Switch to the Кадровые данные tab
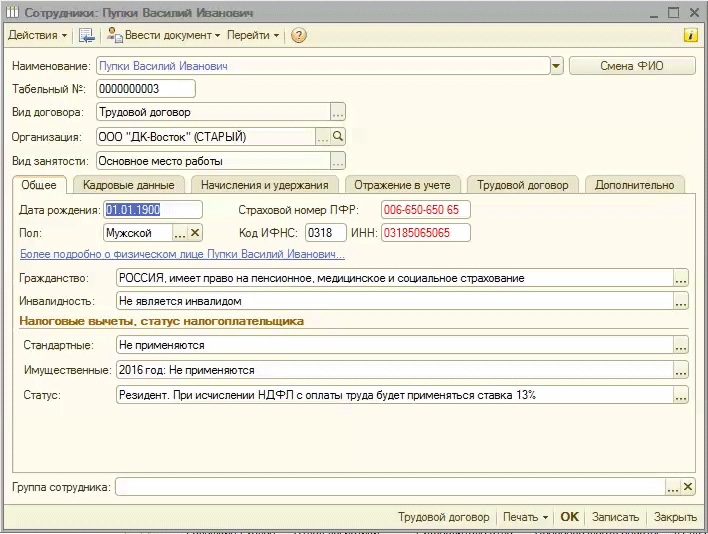The image size is (708, 534). click(x=129, y=185)
